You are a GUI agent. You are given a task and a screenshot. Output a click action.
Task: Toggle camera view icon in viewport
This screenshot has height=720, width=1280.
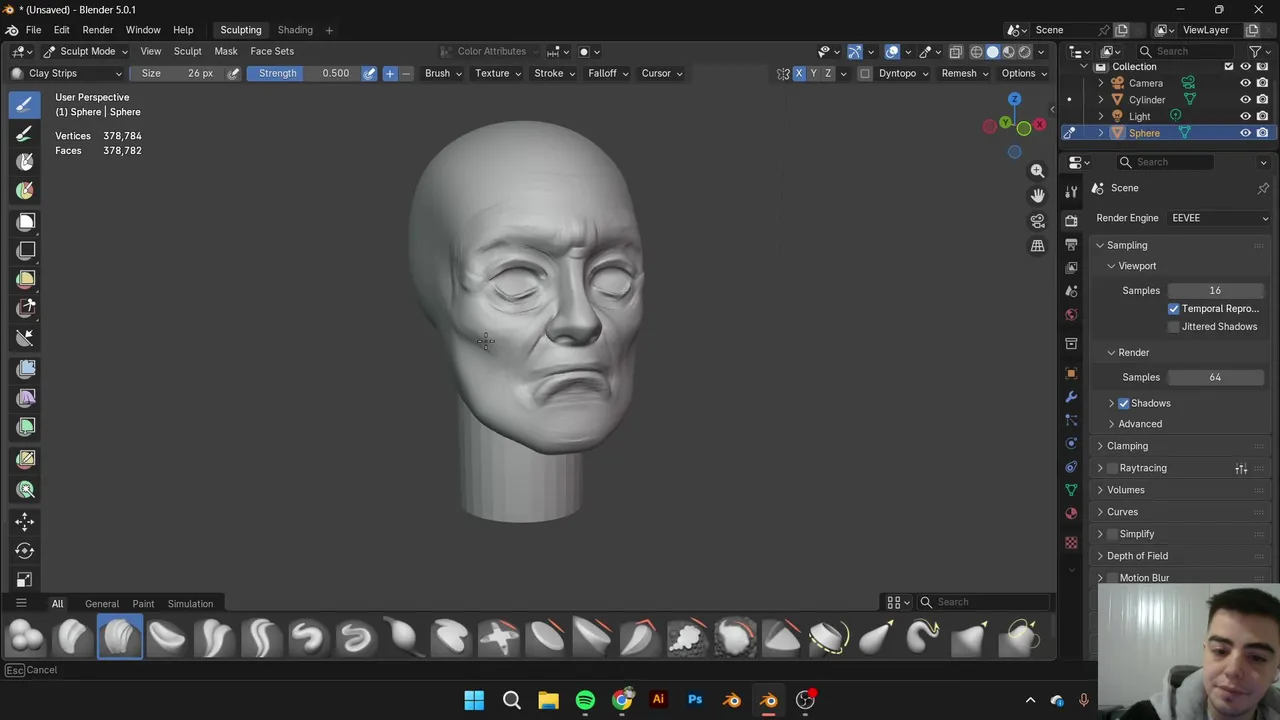(1037, 221)
